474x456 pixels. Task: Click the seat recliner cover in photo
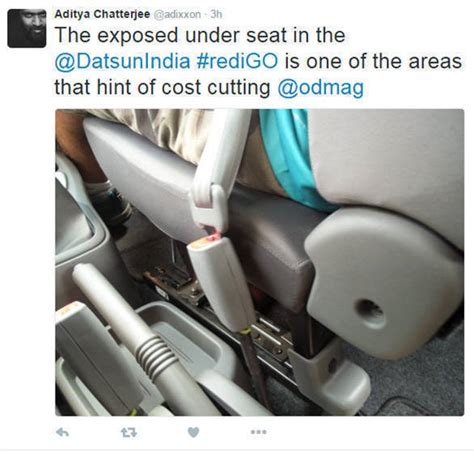point(383,283)
